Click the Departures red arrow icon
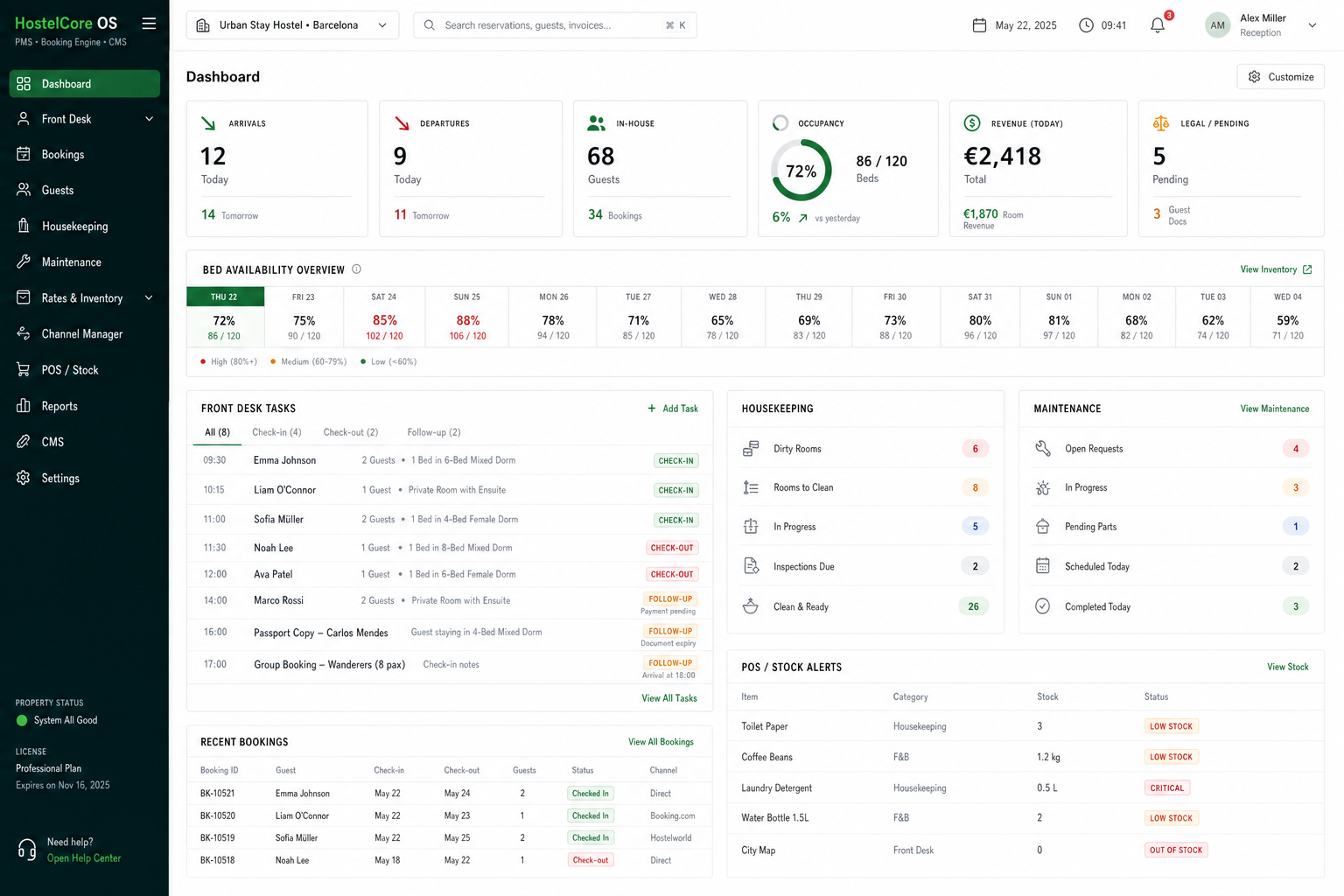The image size is (1344, 896). [x=402, y=123]
